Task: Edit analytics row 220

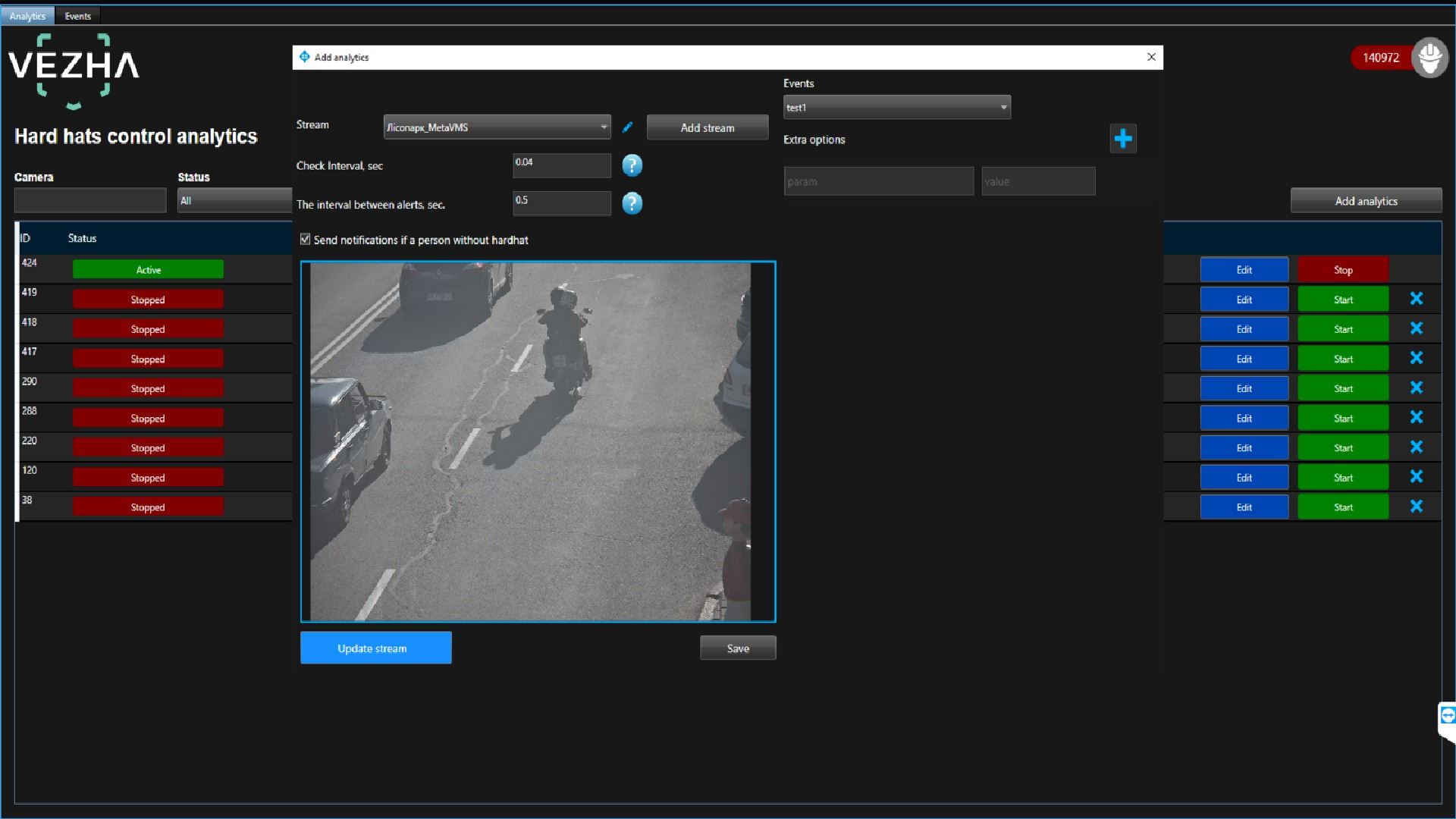Action: 1244,447
